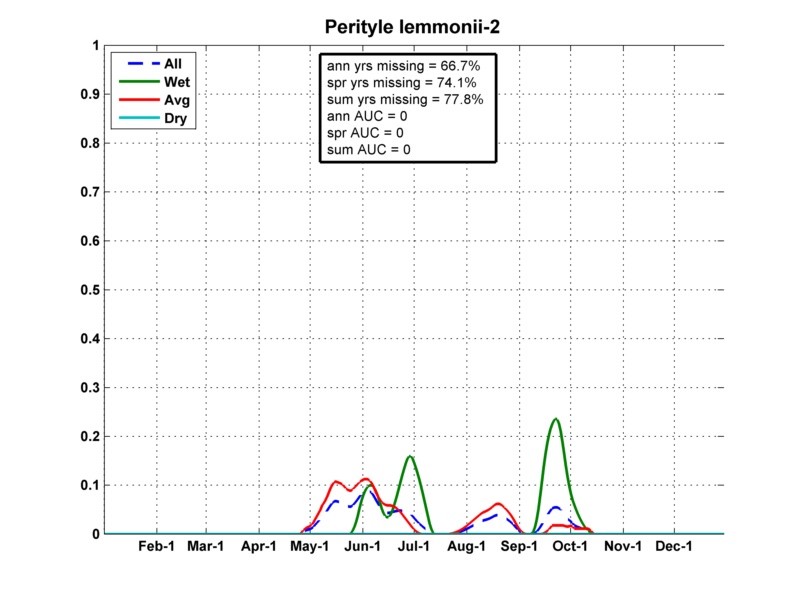Click the Oct-1 x-axis tick label
800x600 pixels.
569,547
